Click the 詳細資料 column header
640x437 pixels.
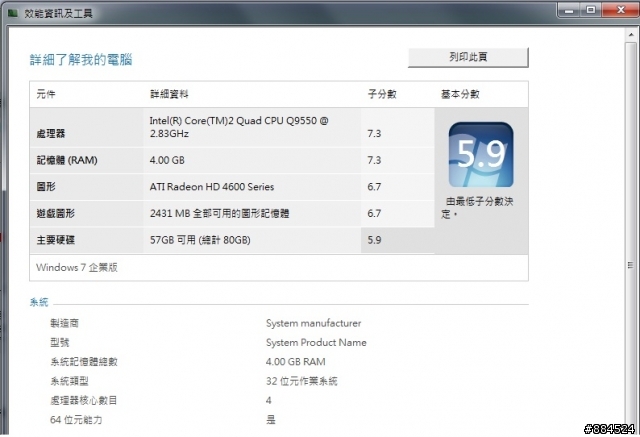[169, 94]
